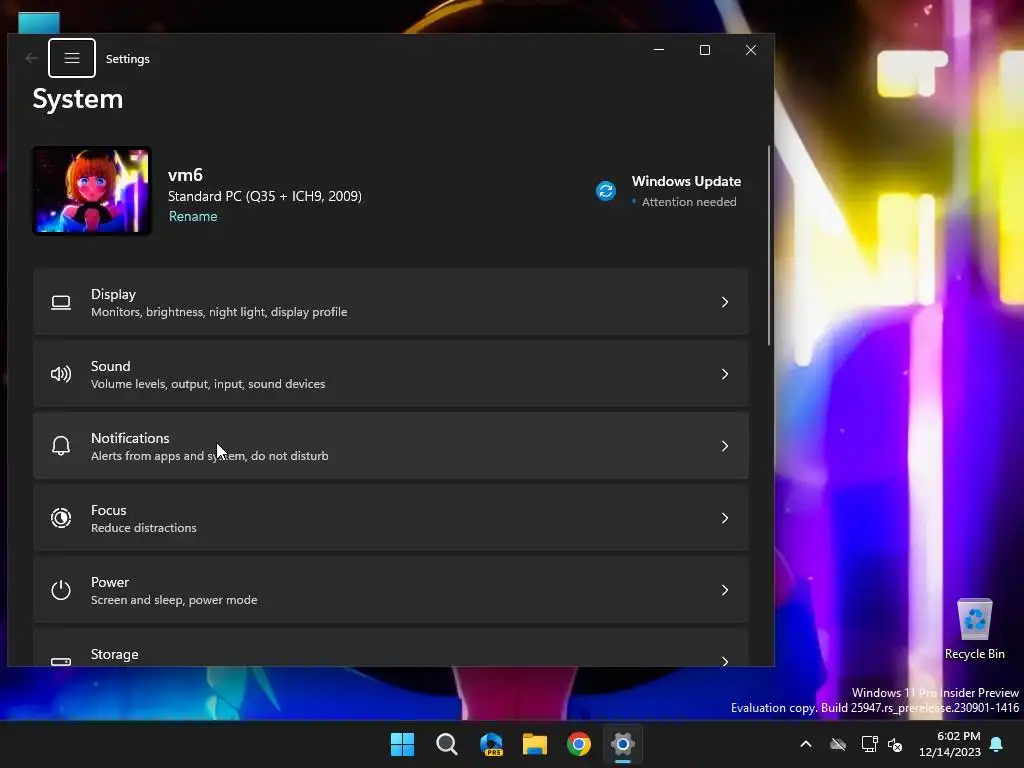Close the Settings window

pos(751,50)
